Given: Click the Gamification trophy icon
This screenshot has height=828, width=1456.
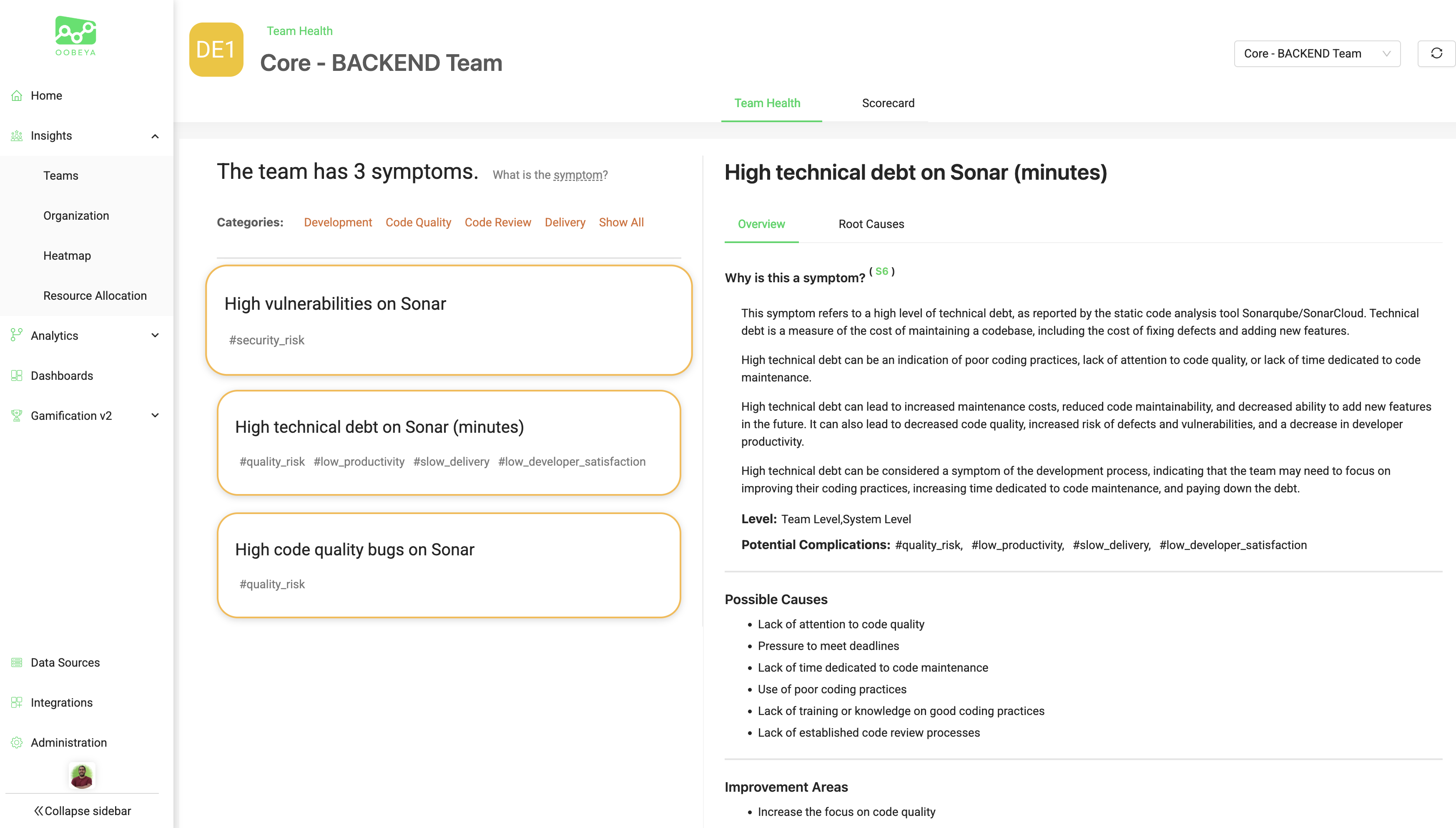Looking at the screenshot, I should 17,416.
